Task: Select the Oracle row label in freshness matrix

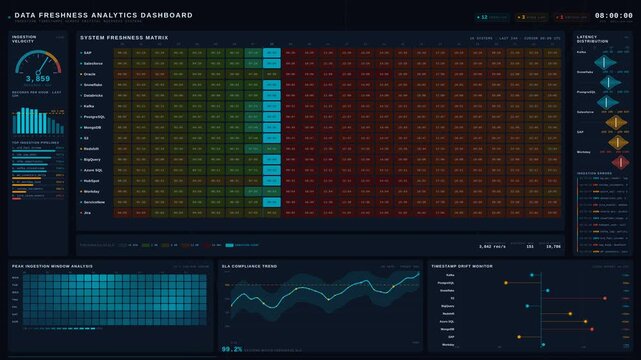Action: pos(90,74)
